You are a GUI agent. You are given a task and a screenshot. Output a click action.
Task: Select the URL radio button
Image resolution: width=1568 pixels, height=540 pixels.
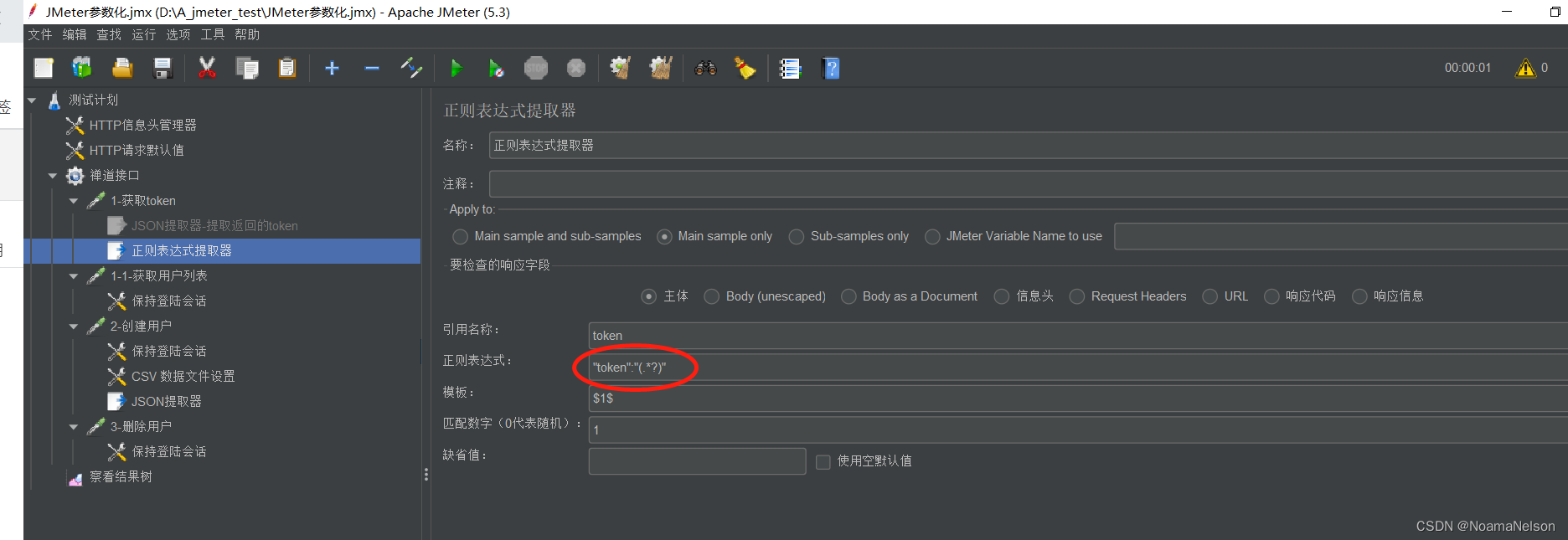tap(1210, 296)
